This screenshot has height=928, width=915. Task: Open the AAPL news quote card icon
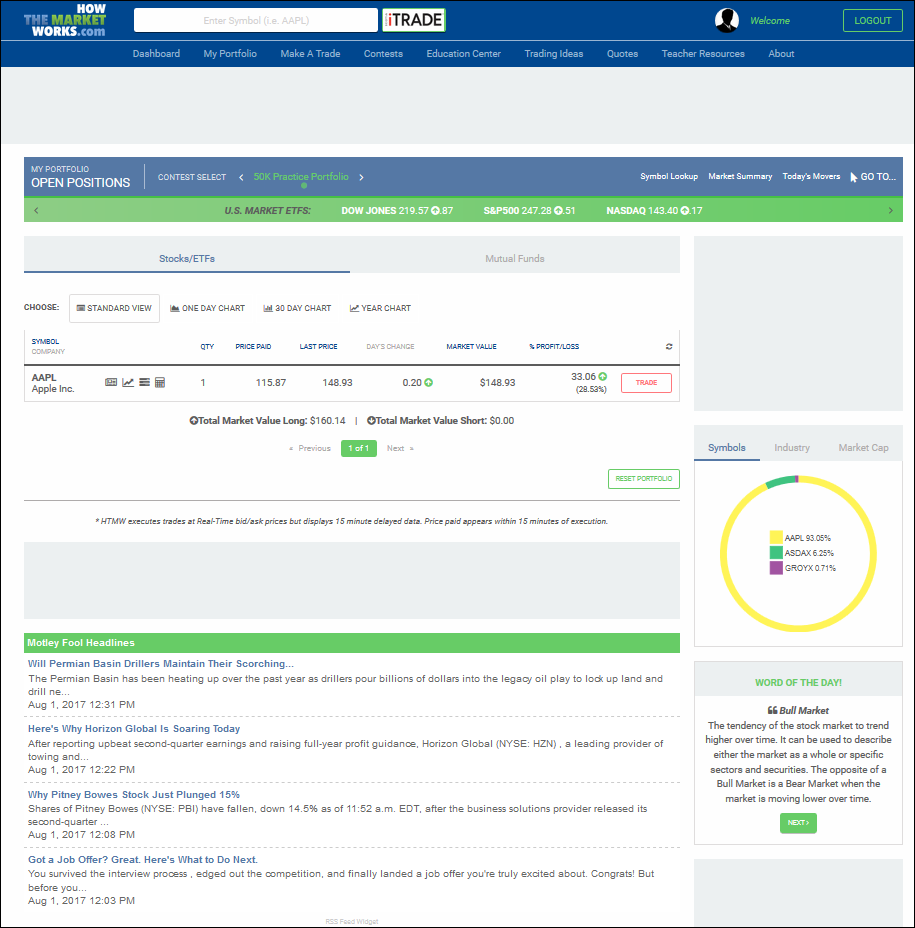tap(111, 382)
